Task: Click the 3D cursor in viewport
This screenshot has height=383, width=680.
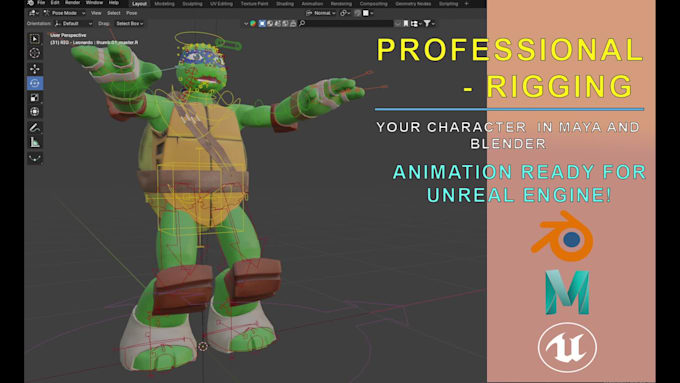Action: (203, 346)
